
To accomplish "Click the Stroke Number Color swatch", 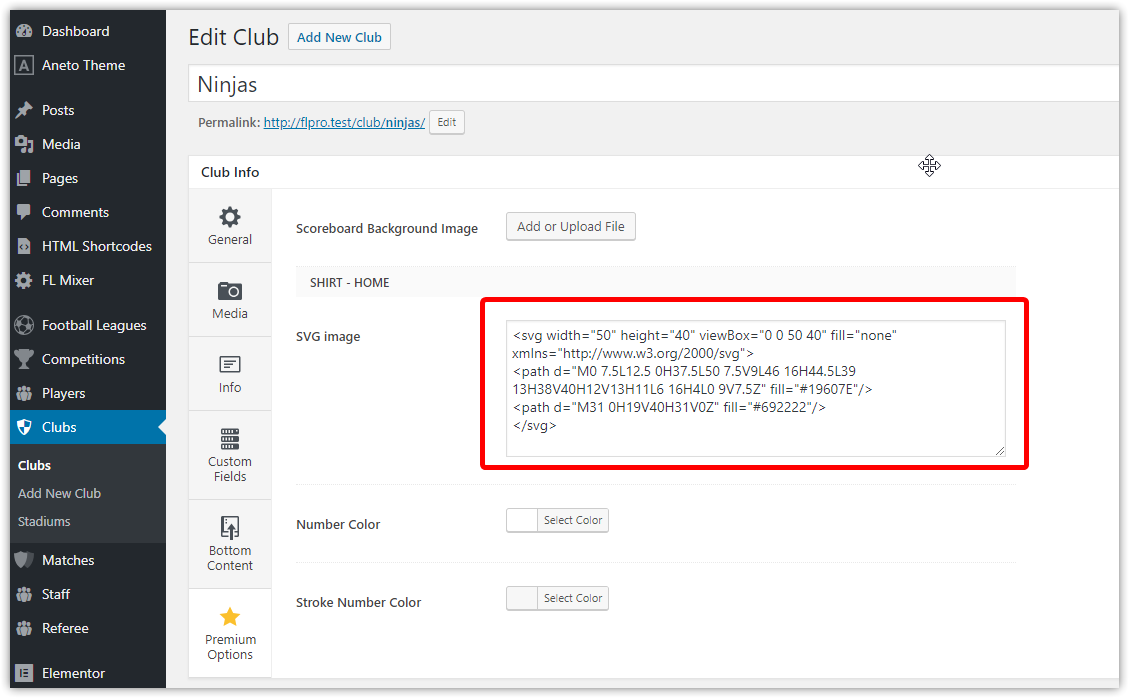I will 522,598.
